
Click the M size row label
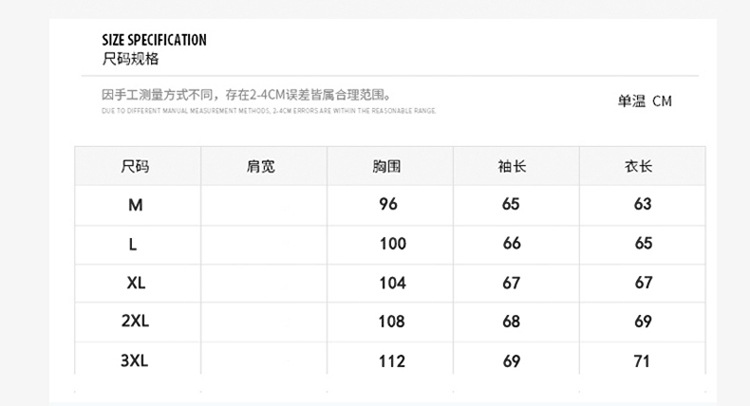(x=136, y=204)
